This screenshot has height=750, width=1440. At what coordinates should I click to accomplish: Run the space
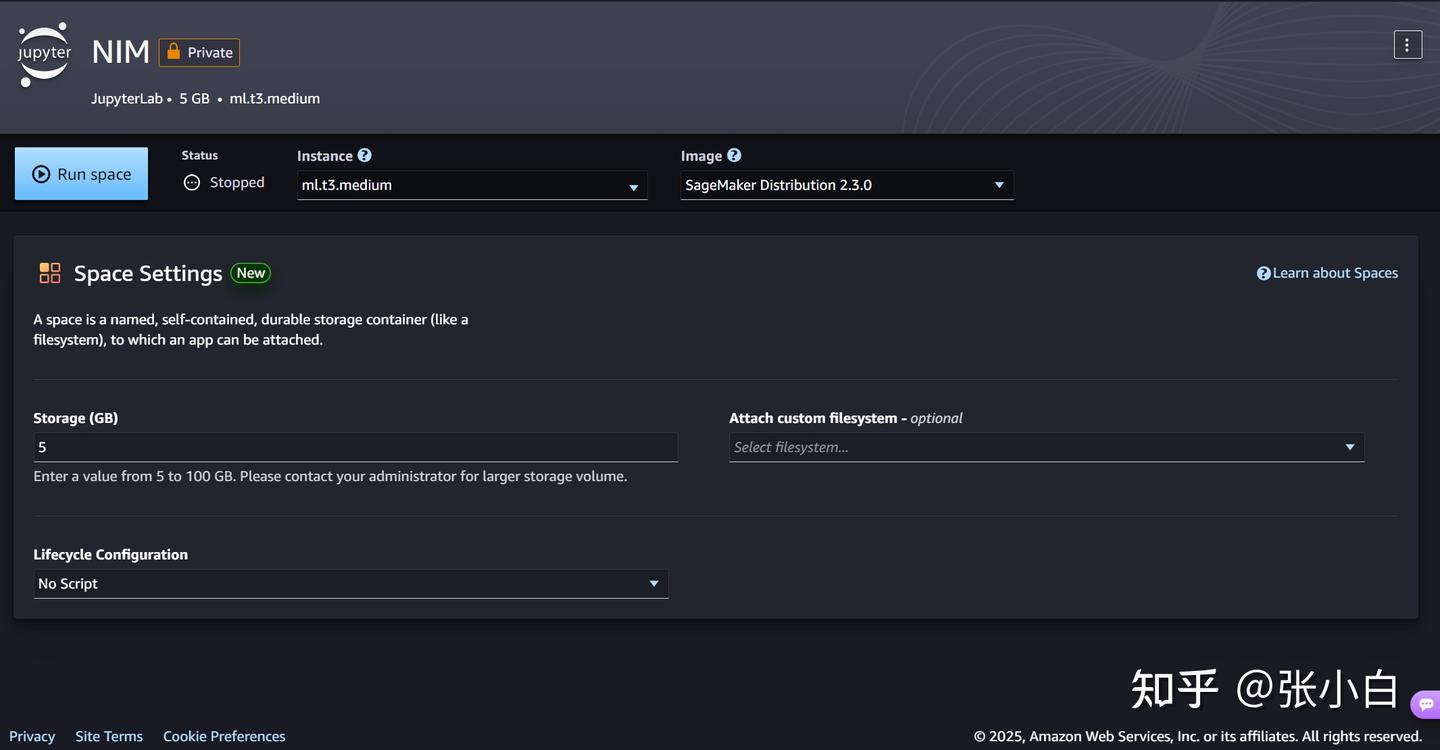(x=81, y=174)
